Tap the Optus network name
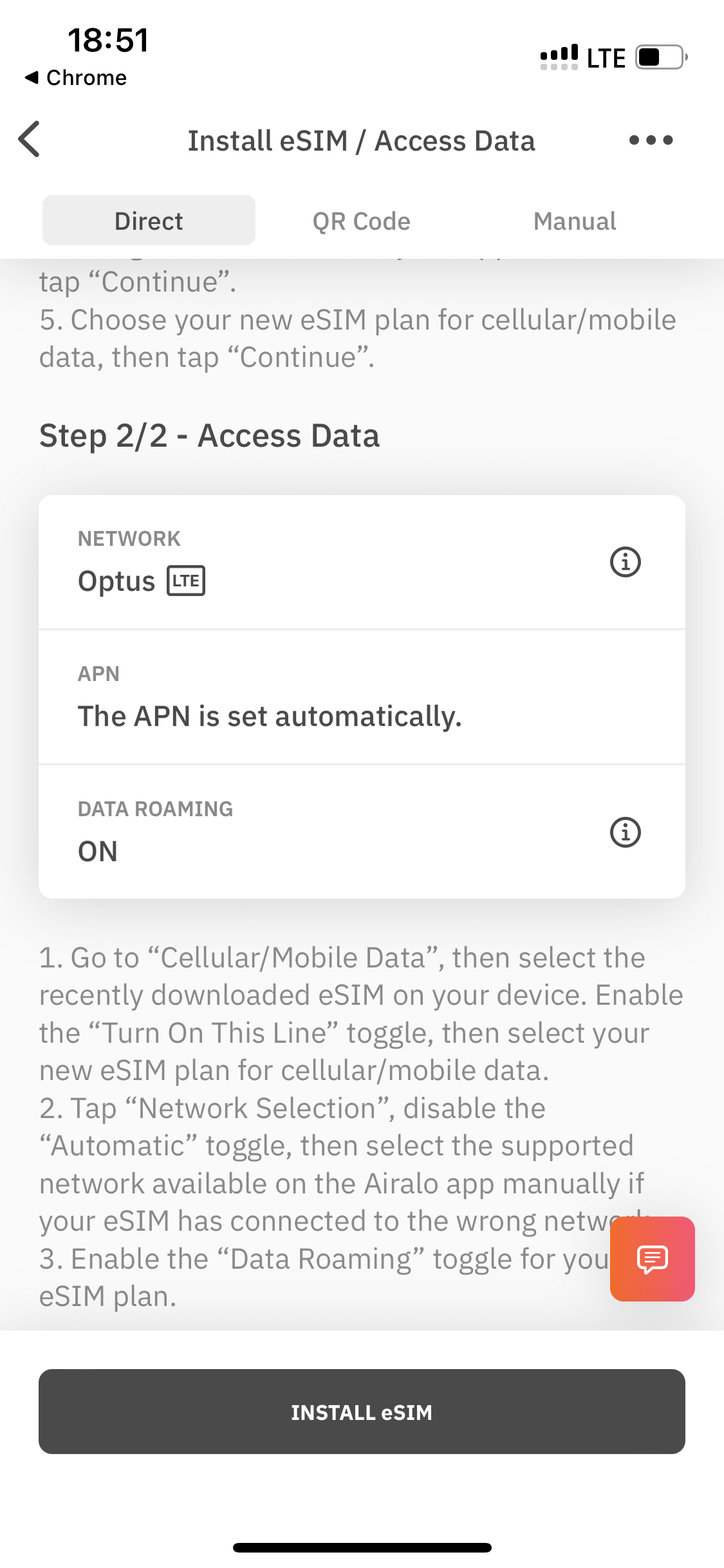This screenshot has width=724, height=1568. click(116, 581)
